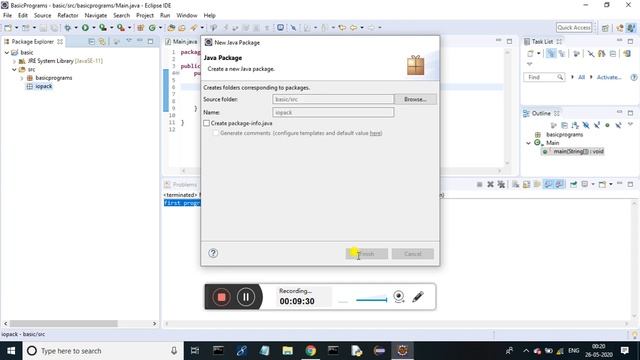Image resolution: width=640 pixels, height=360 pixels.
Task: Click the Activate link in Task List
Action: point(609,77)
